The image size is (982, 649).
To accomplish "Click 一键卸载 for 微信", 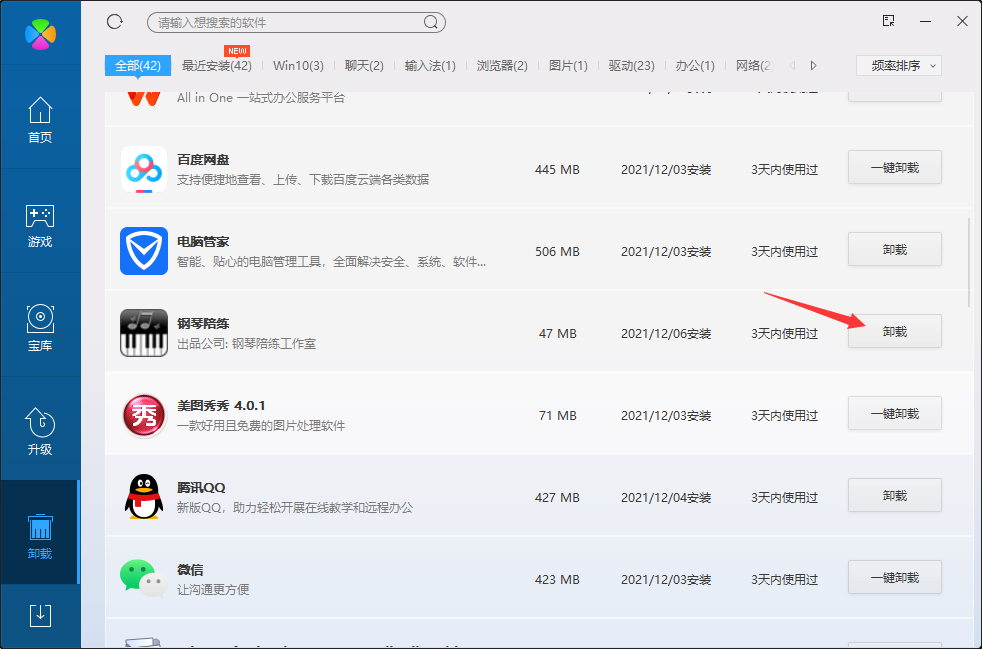I will (x=894, y=578).
